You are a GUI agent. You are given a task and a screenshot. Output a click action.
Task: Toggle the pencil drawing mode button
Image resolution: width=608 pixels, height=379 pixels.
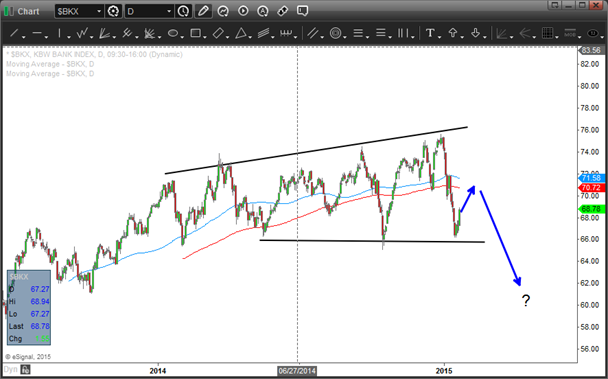click(203, 11)
